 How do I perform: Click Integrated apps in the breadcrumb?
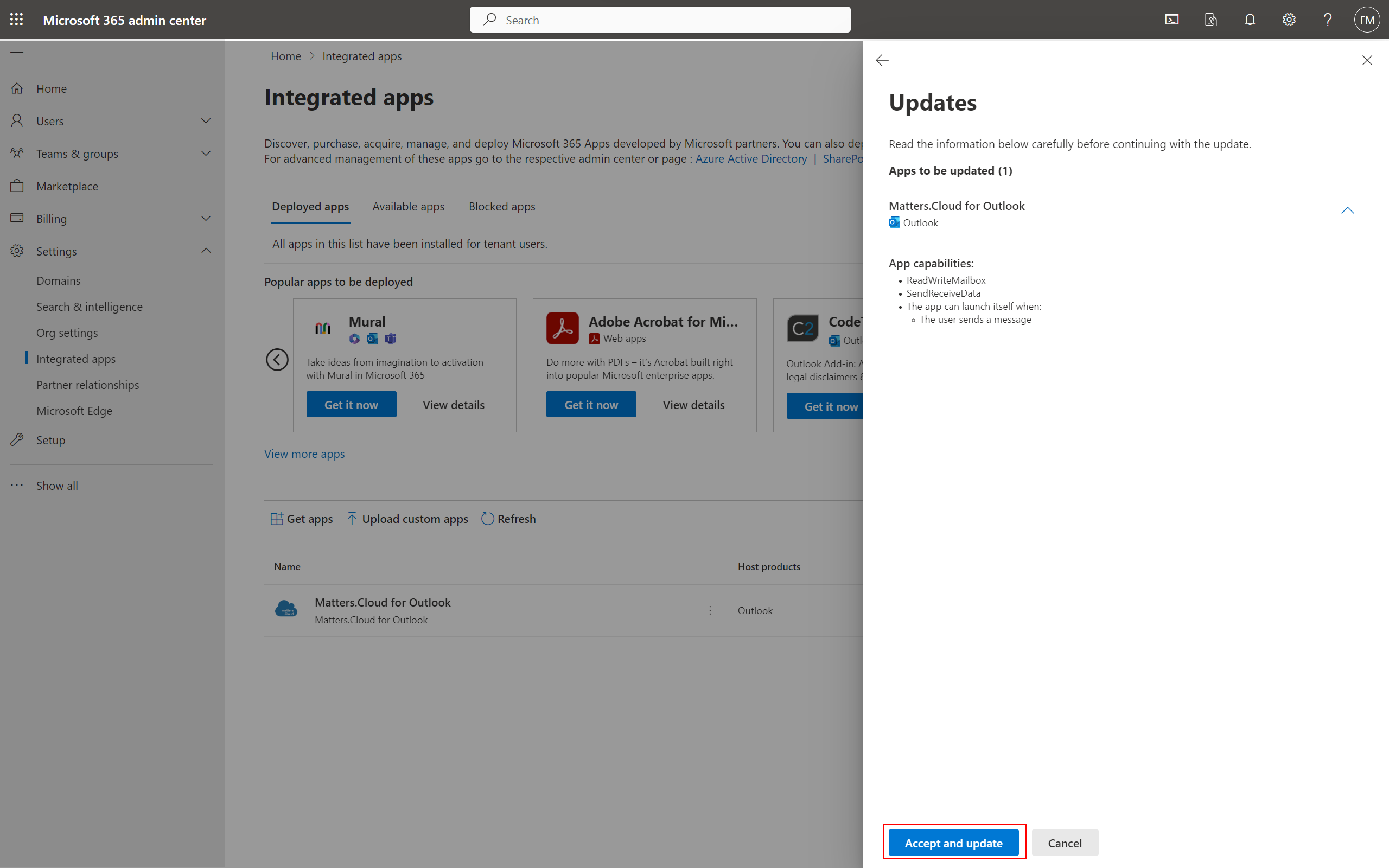pyautogui.click(x=361, y=56)
